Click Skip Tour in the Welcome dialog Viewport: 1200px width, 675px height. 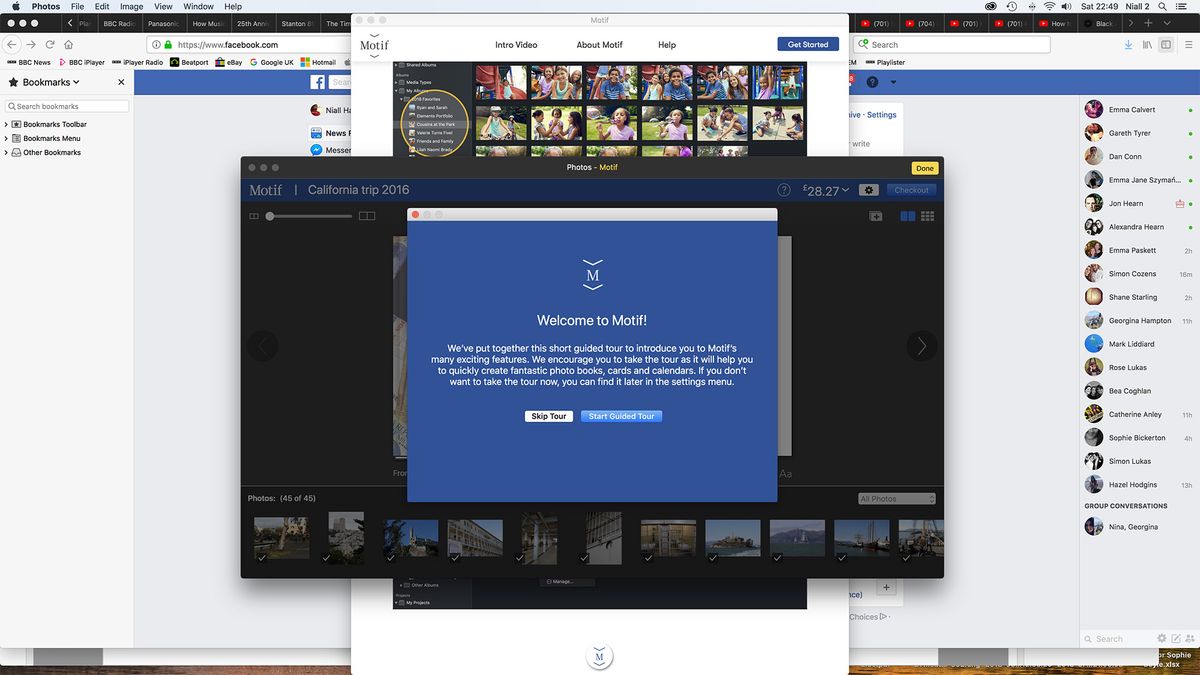(x=548, y=416)
